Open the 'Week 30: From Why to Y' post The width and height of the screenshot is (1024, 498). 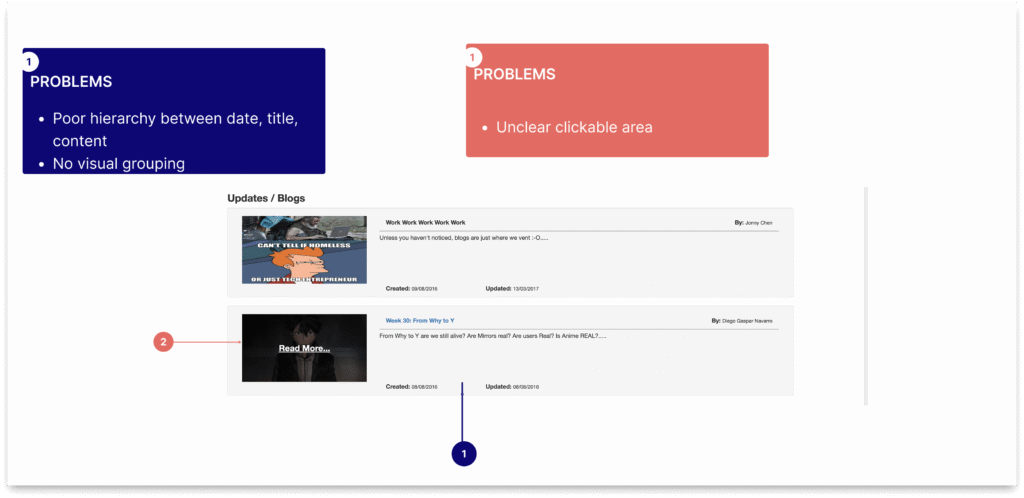click(420, 321)
